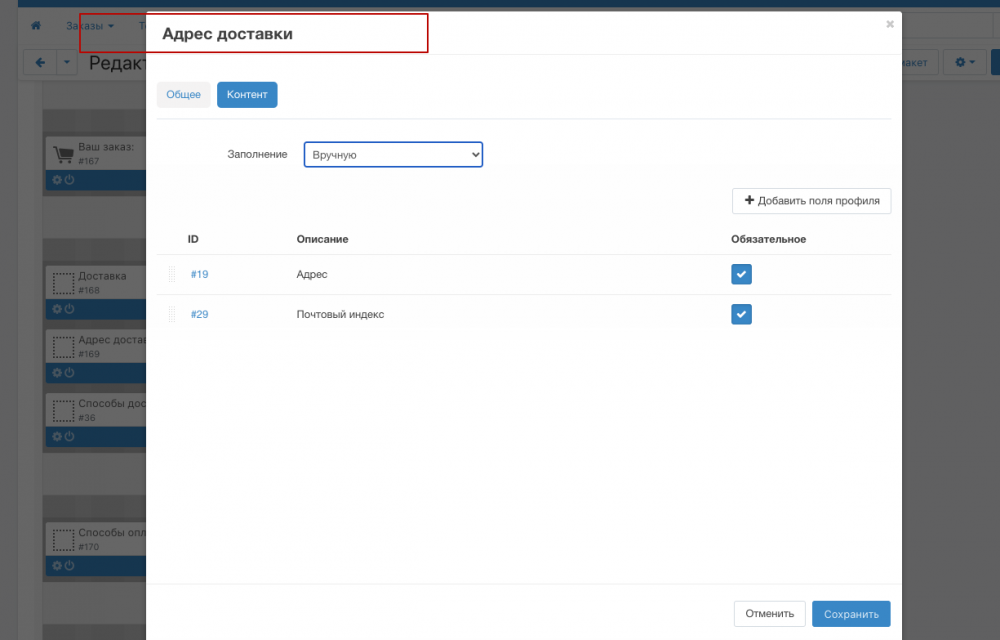Click the Отменить button
The image size is (1000, 640).
769,614
